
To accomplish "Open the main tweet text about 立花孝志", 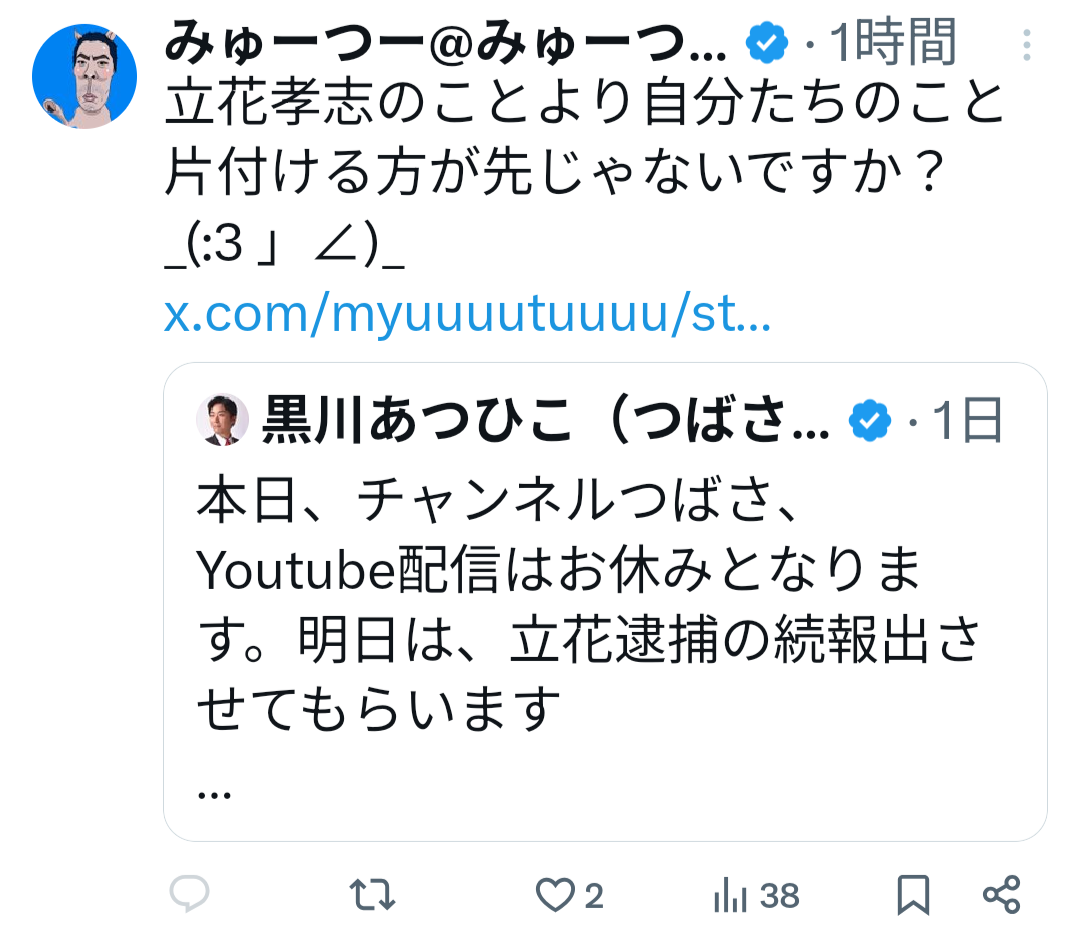I will click(x=583, y=140).
